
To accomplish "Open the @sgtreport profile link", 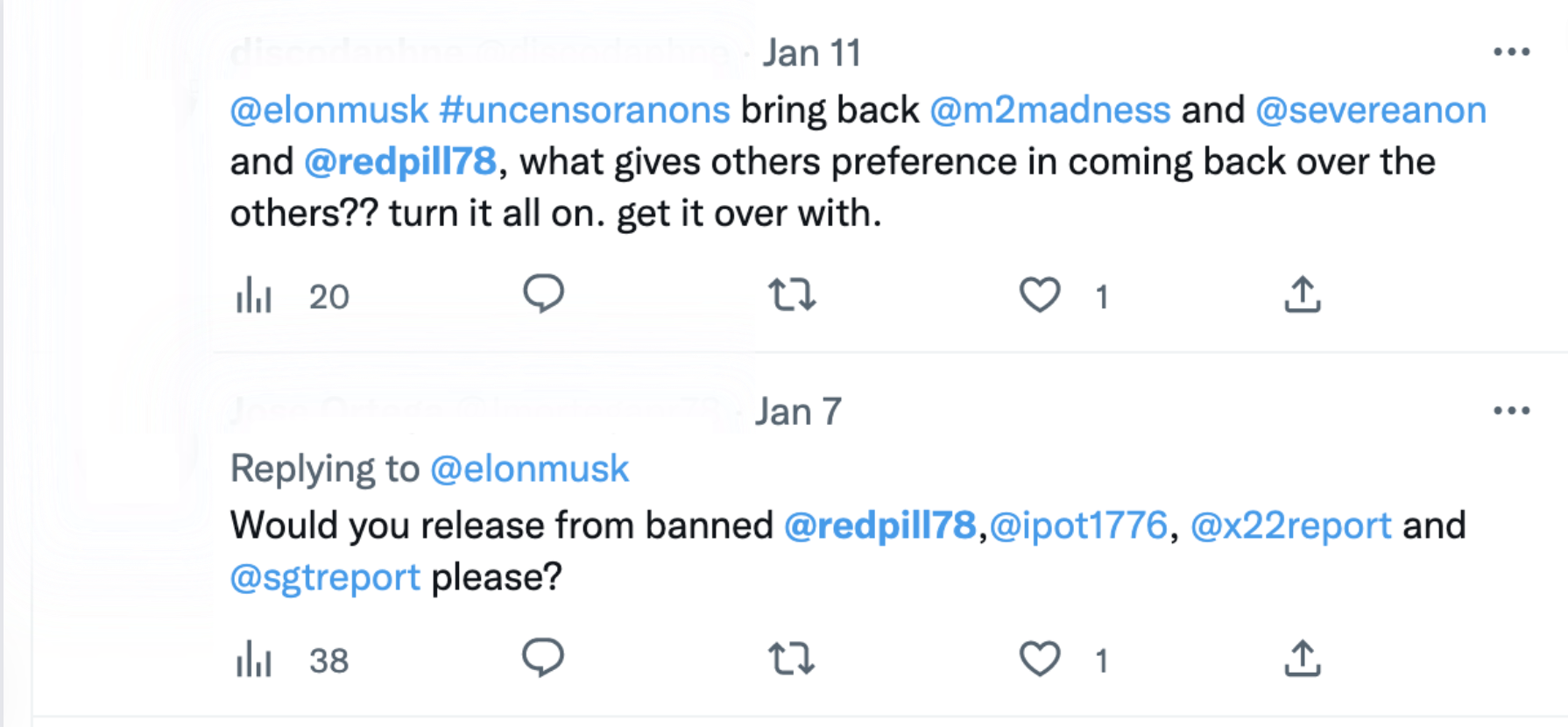I will coord(323,575).
